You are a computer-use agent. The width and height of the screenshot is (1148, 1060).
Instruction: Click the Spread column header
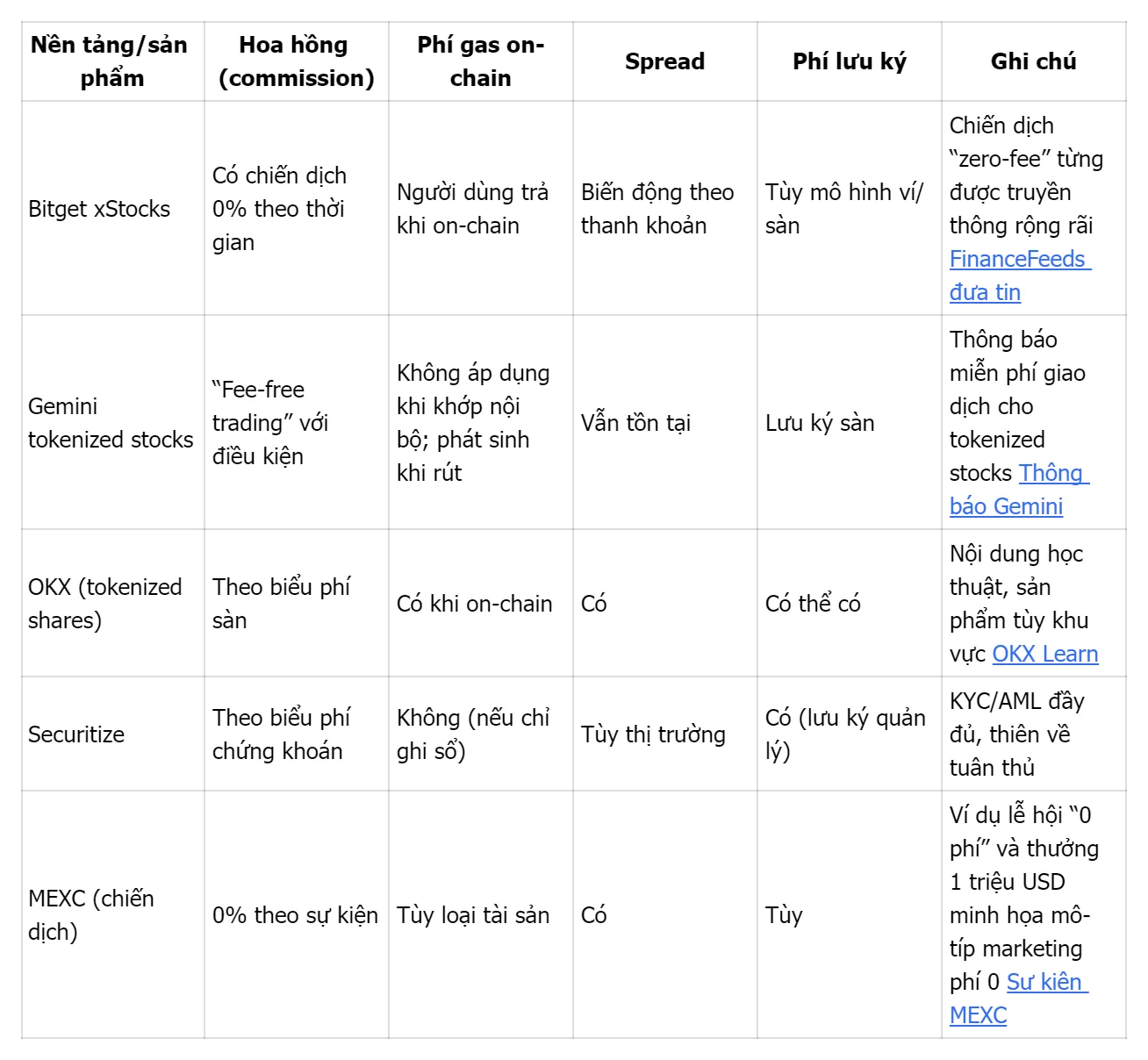click(664, 61)
